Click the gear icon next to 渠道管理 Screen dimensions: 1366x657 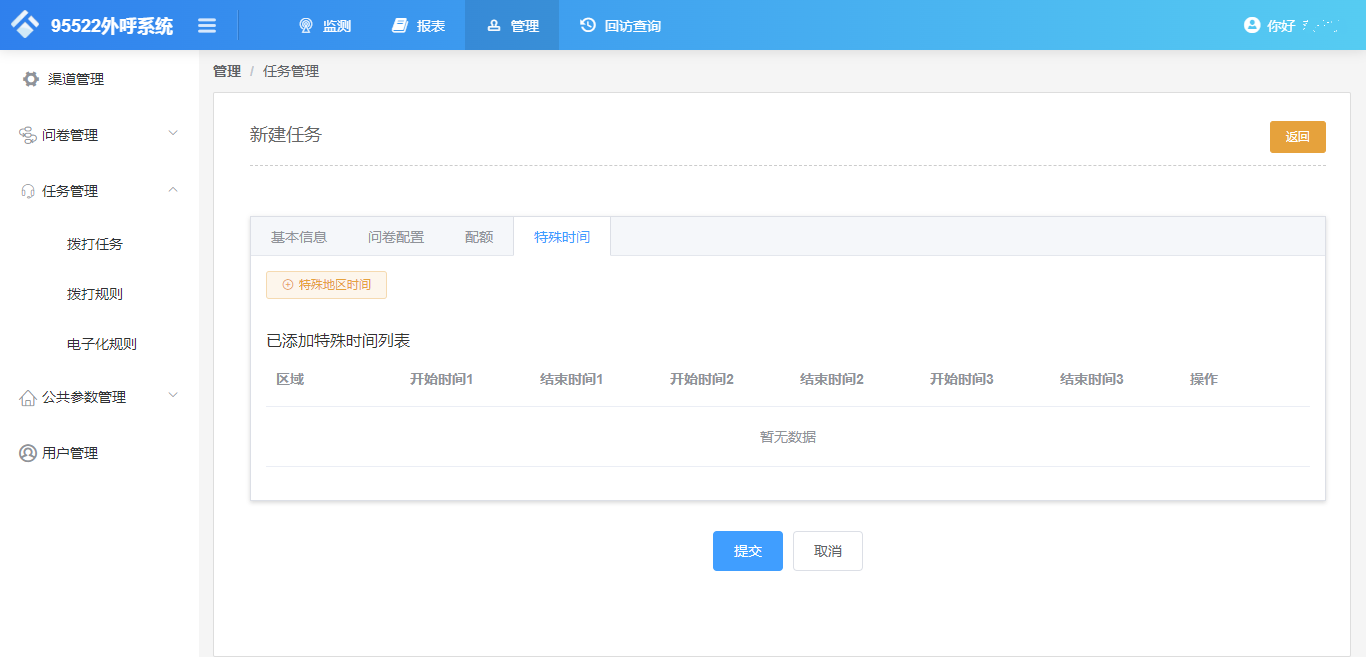point(30,79)
